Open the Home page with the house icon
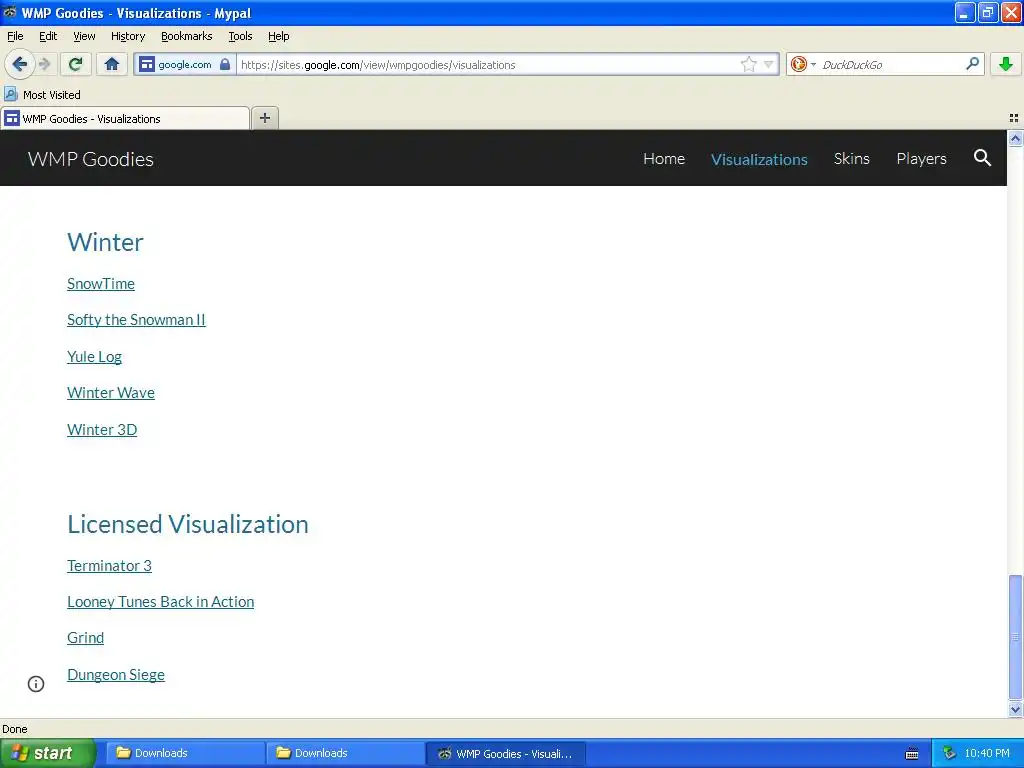 coord(112,64)
